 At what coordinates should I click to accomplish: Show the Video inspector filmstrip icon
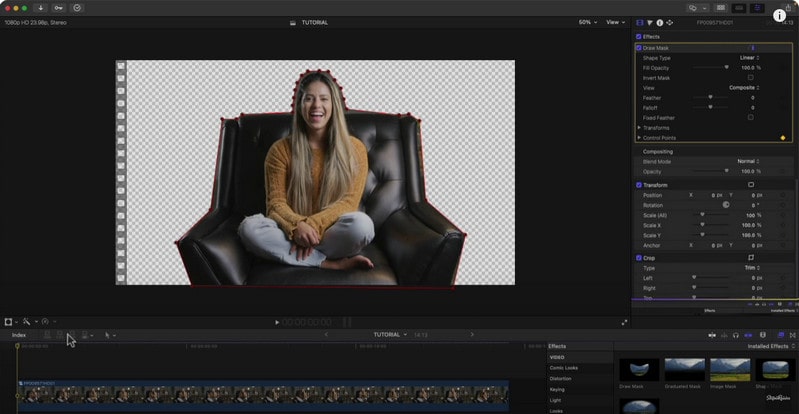click(640, 22)
